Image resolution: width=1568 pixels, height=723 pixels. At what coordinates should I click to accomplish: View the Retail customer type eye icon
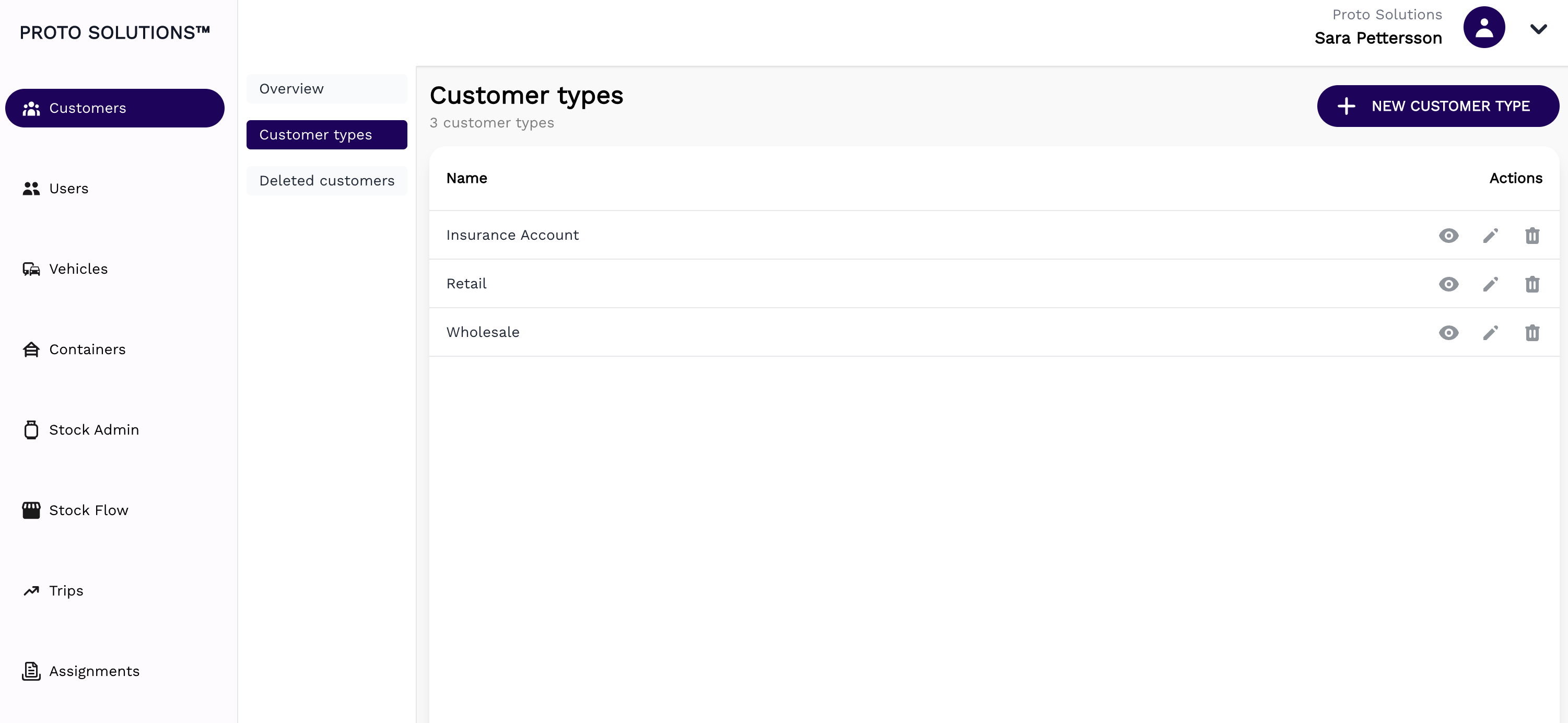[1449, 284]
